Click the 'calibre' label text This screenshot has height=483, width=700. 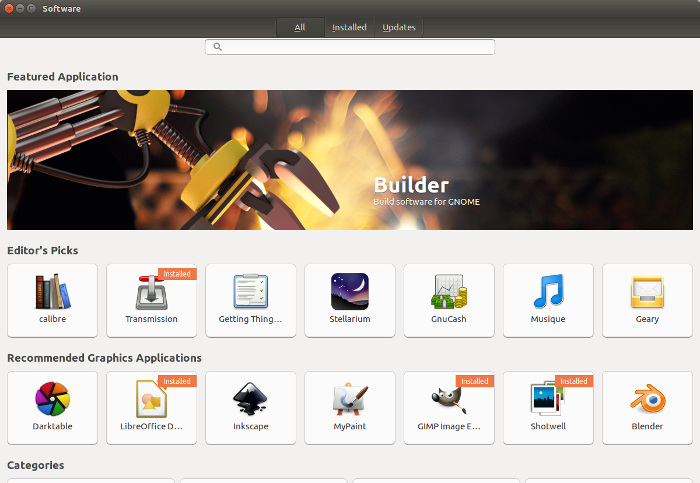(x=53, y=319)
